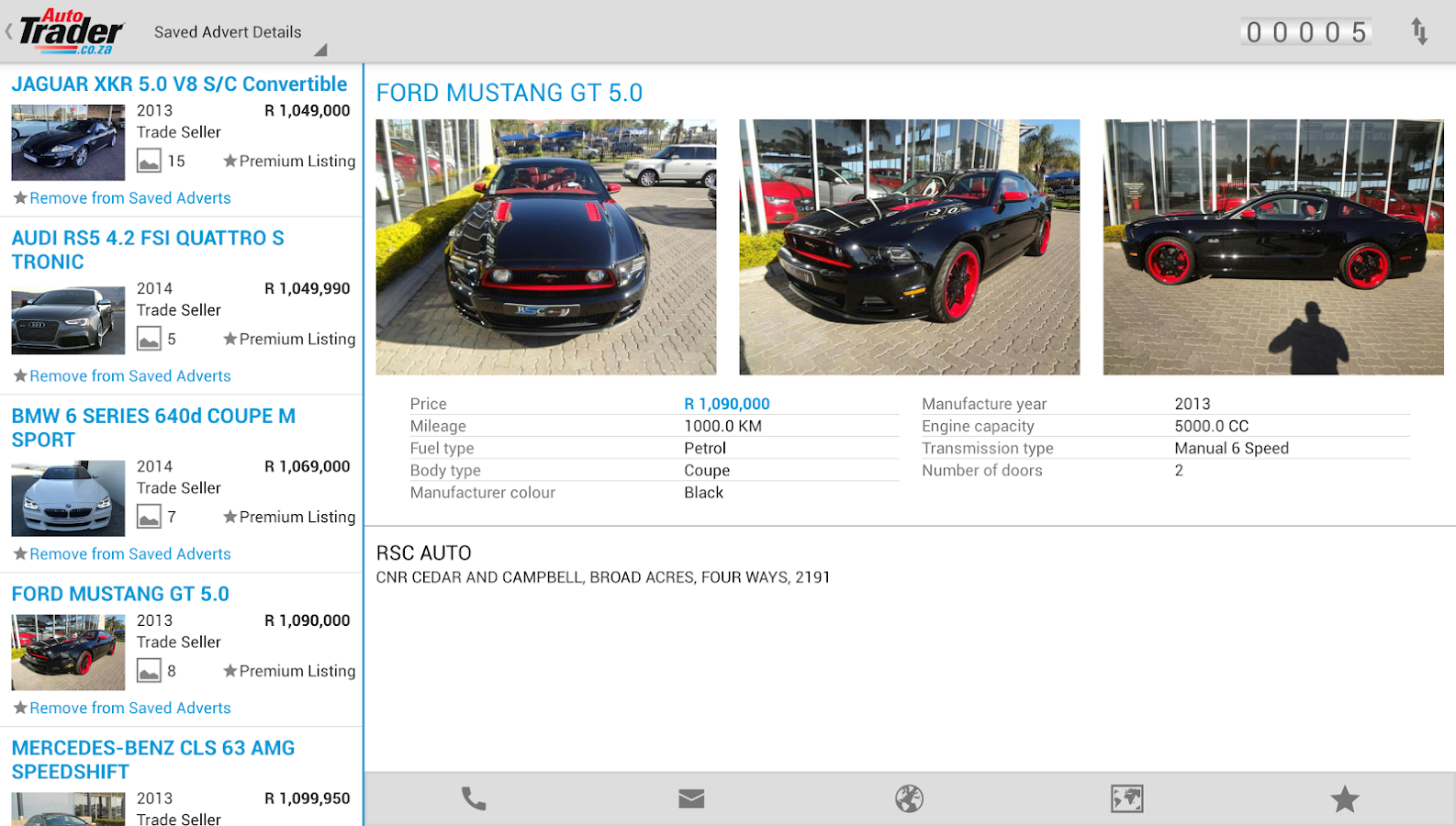The width and height of the screenshot is (1456, 826).
Task: Remove BMW 6 Series from Saved Adverts
Action: [x=121, y=554]
